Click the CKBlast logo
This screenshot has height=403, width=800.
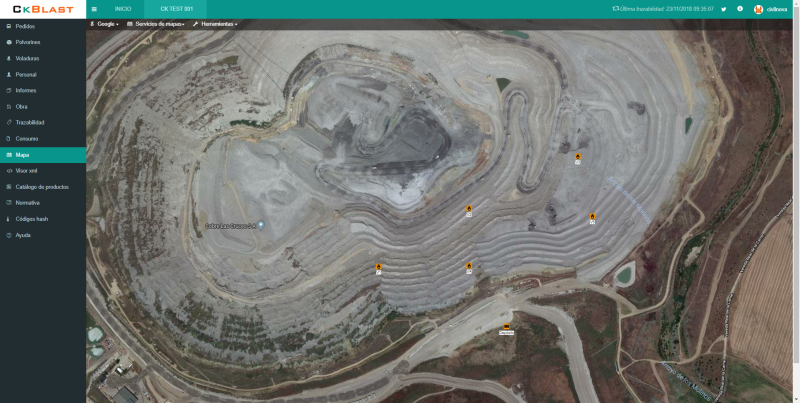click(x=42, y=9)
